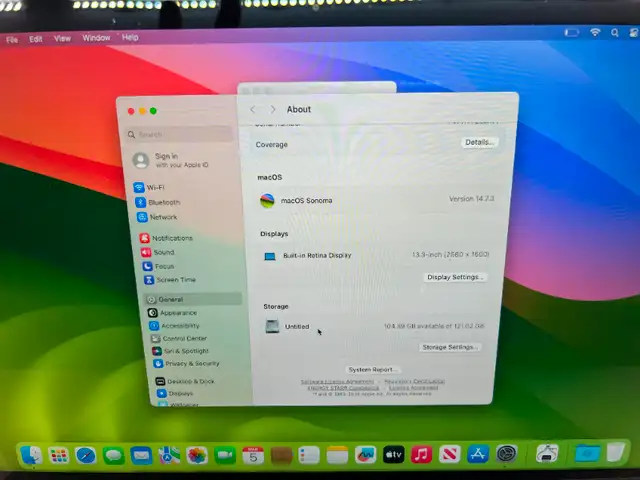Open Apple TV from the Dock
The width and height of the screenshot is (640, 480).
pyautogui.click(x=393, y=454)
